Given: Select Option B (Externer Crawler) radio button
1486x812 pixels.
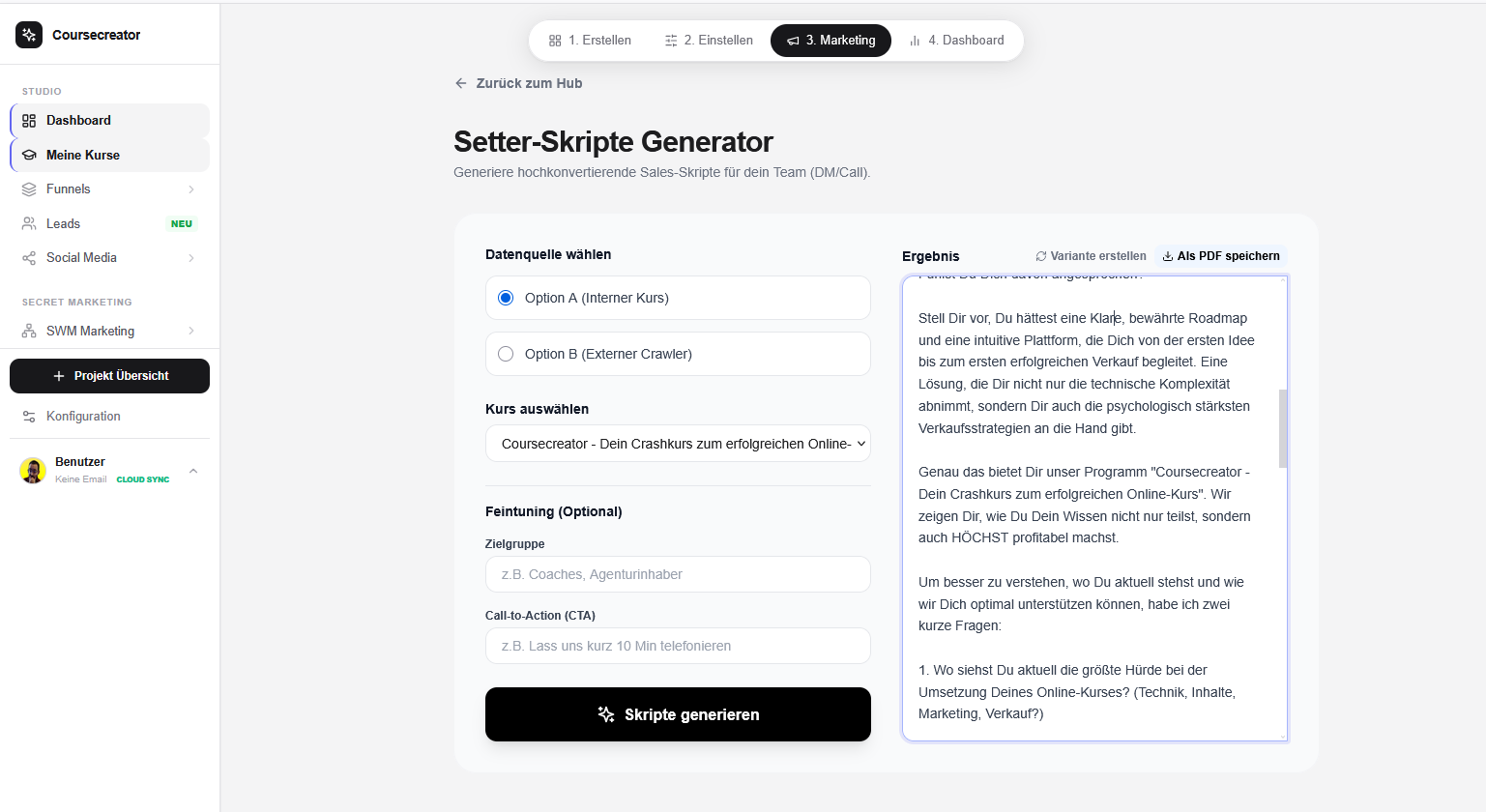Looking at the screenshot, I should (506, 354).
